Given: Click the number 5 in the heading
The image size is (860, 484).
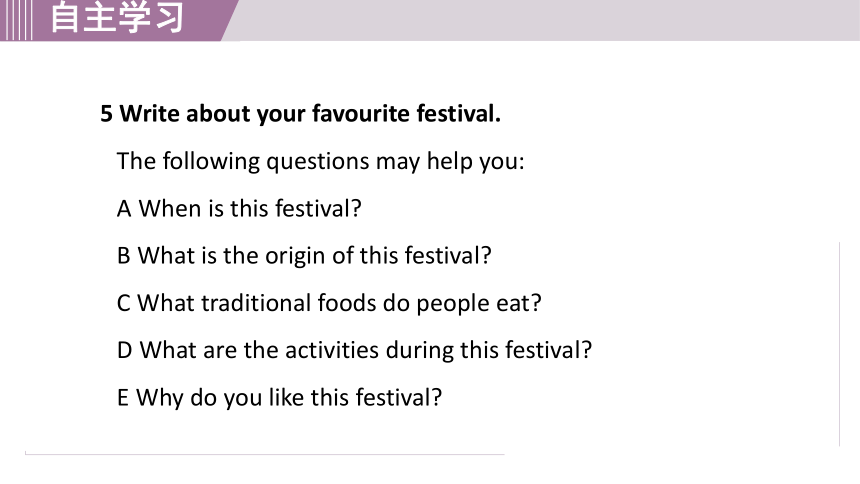Looking at the screenshot, I should pos(106,114).
